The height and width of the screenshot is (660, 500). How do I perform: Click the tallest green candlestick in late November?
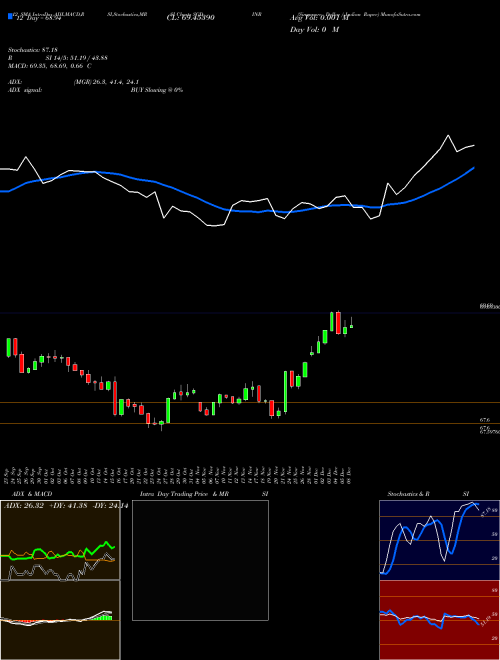[x=285, y=391]
